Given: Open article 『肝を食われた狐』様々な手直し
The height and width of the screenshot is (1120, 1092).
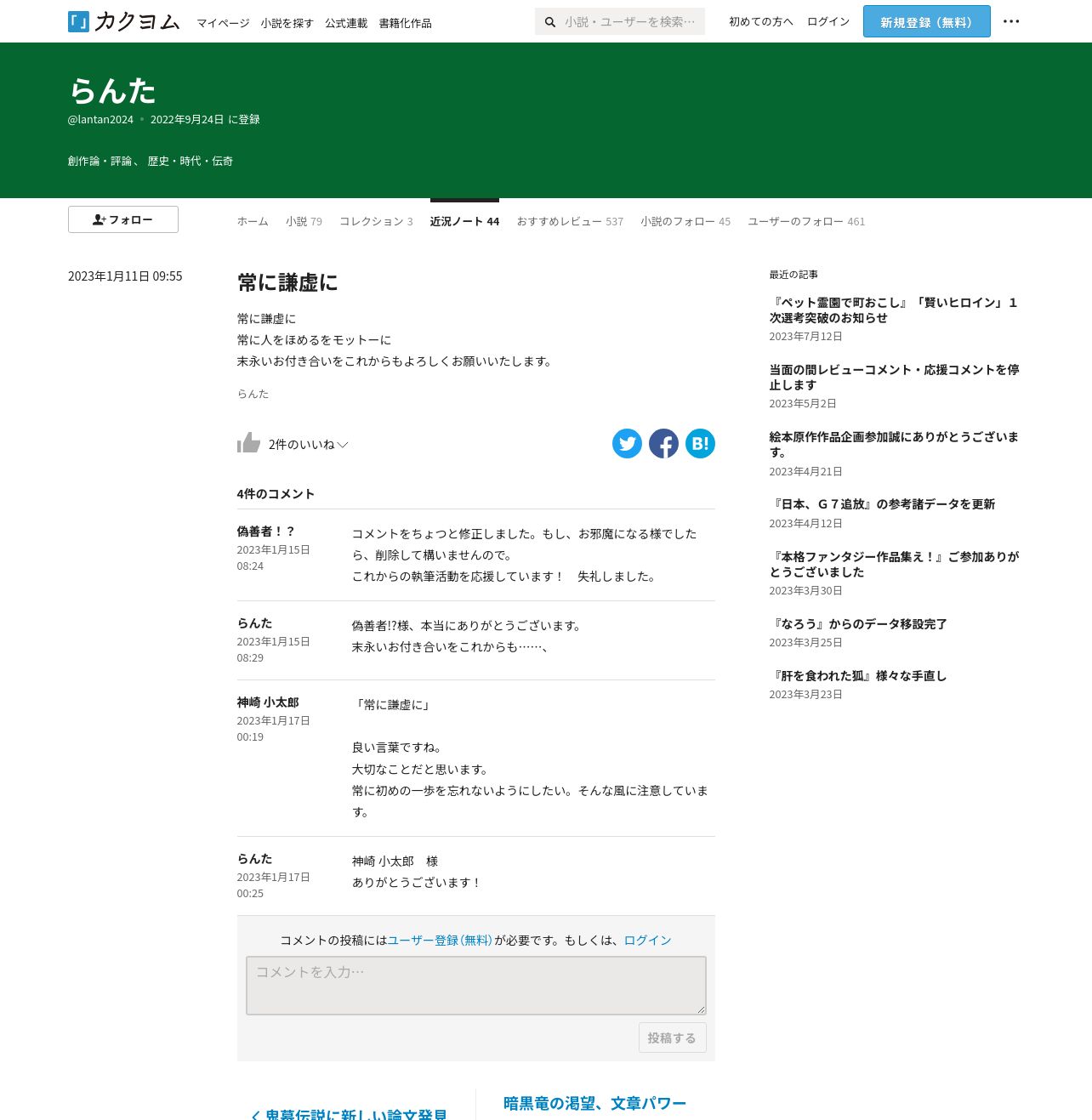Looking at the screenshot, I should click(858, 676).
